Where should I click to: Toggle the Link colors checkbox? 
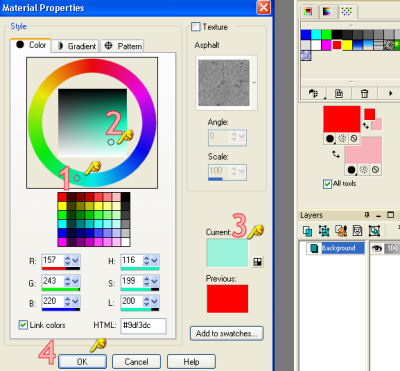pos(23,325)
